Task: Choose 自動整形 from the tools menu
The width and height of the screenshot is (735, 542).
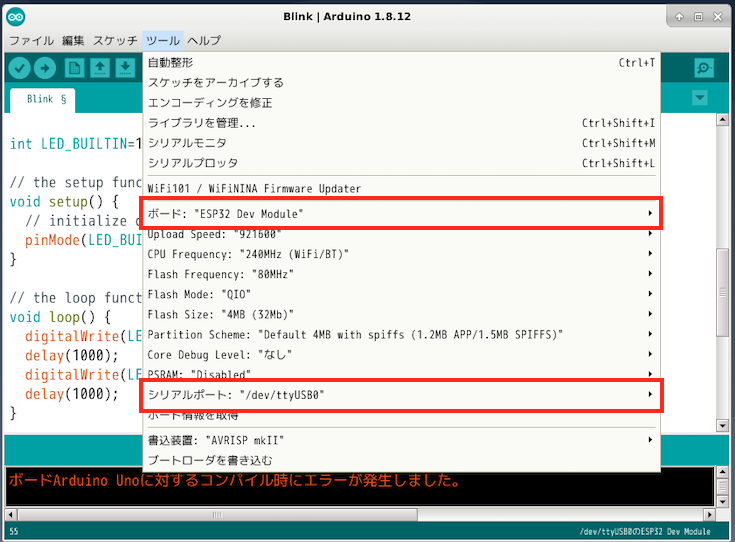Action: 178,63
